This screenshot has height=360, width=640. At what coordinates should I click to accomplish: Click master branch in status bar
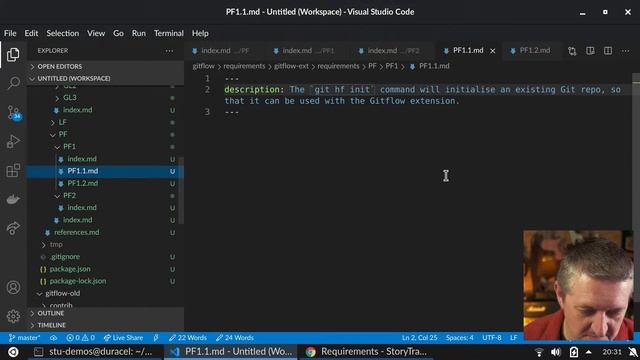[x=24, y=338]
